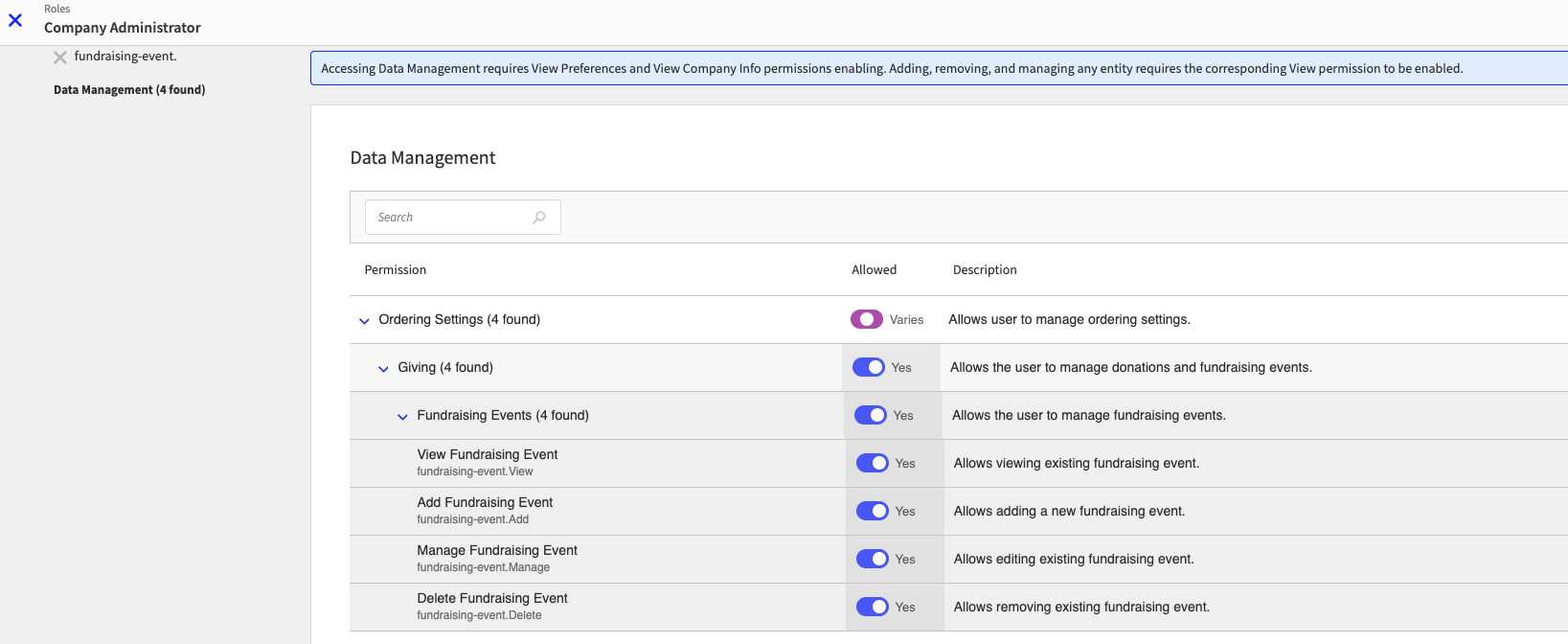Select the Delete Fundraising Event row label
The image size is (1568, 644).
coord(492,598)
